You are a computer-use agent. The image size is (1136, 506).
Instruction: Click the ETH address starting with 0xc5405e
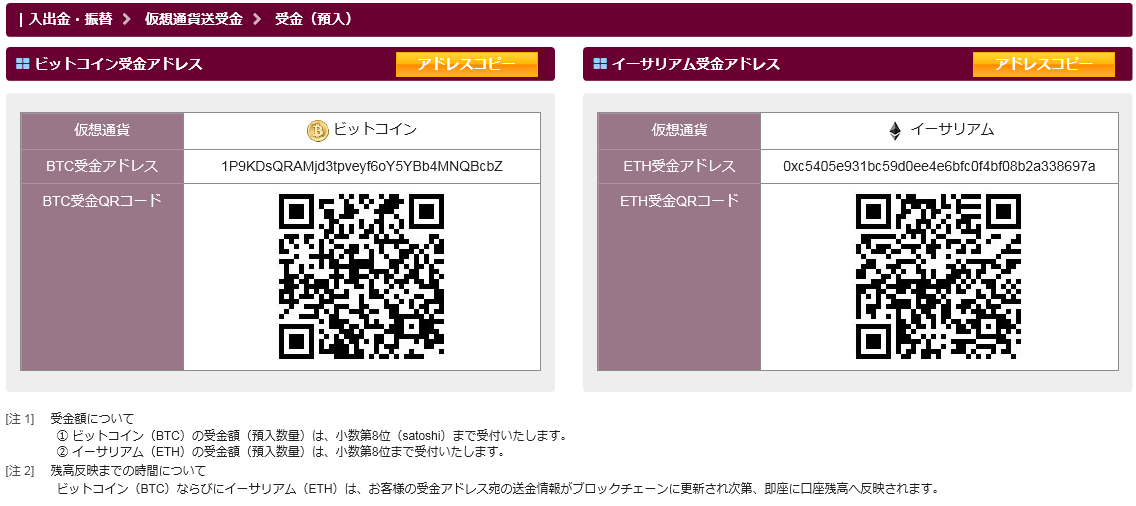tap(938, 166)
